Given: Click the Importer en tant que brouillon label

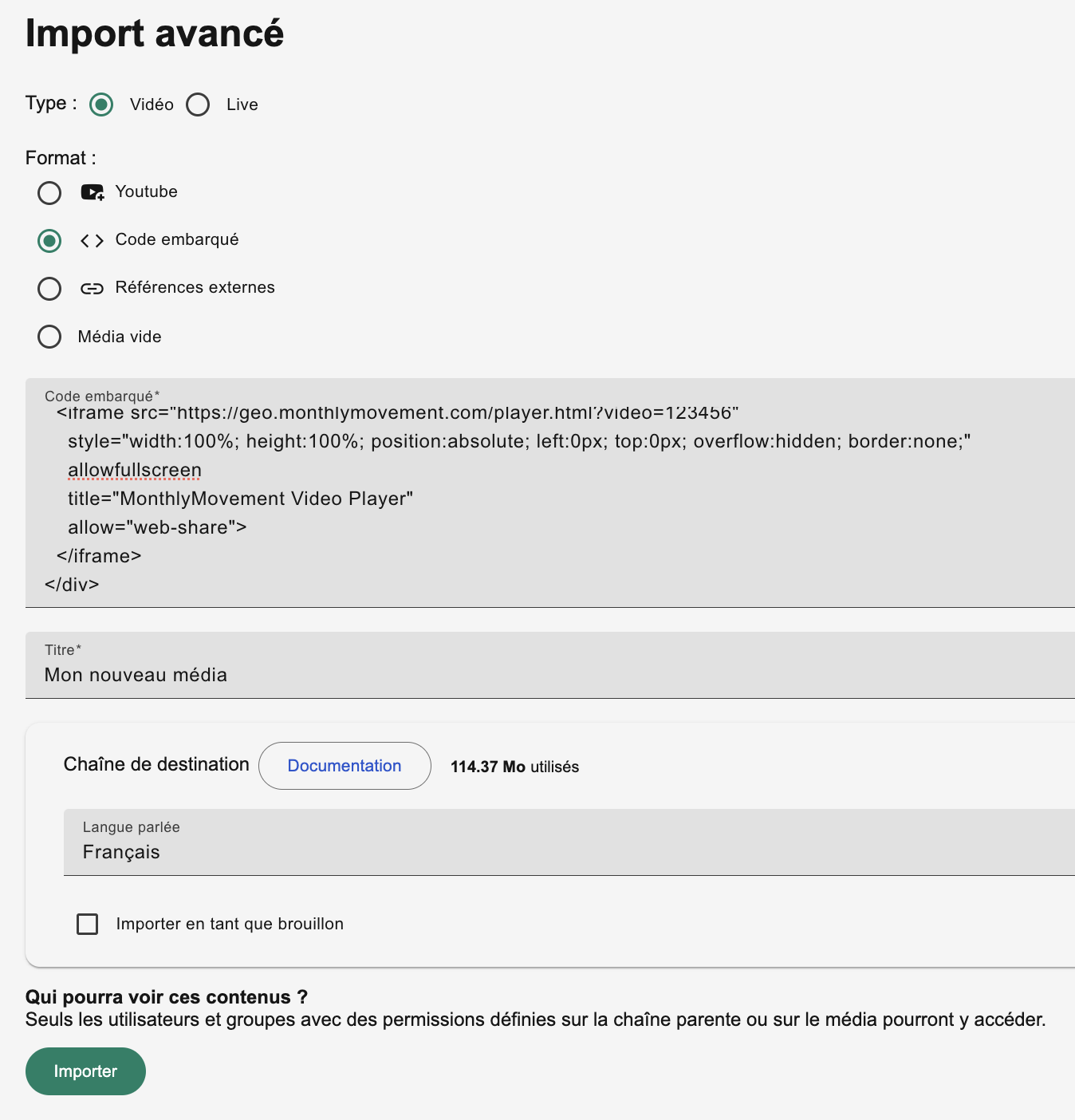Looking at the screenshot, I should pos(230,924).
